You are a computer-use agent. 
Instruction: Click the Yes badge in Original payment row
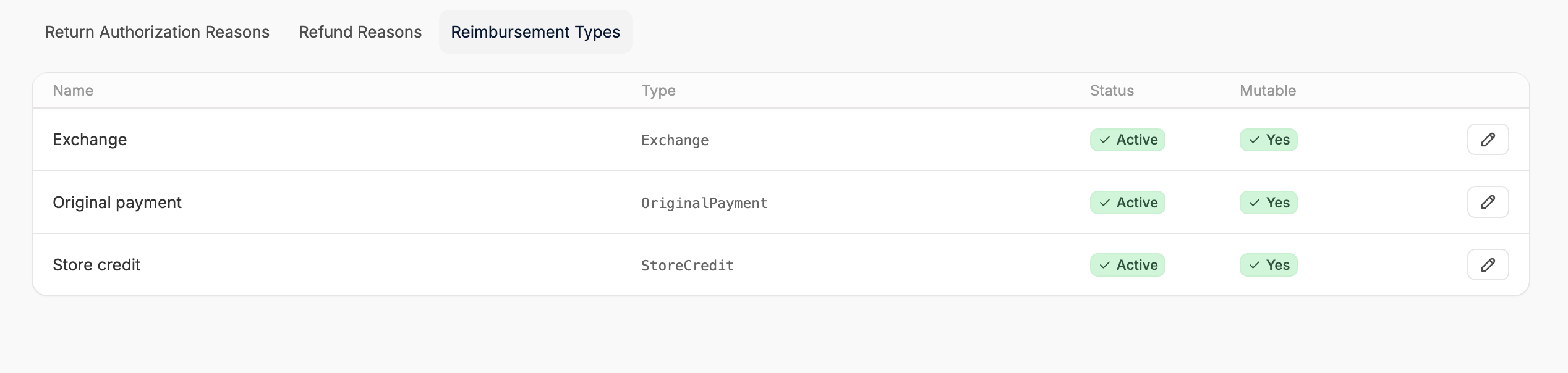point(1268,203)
